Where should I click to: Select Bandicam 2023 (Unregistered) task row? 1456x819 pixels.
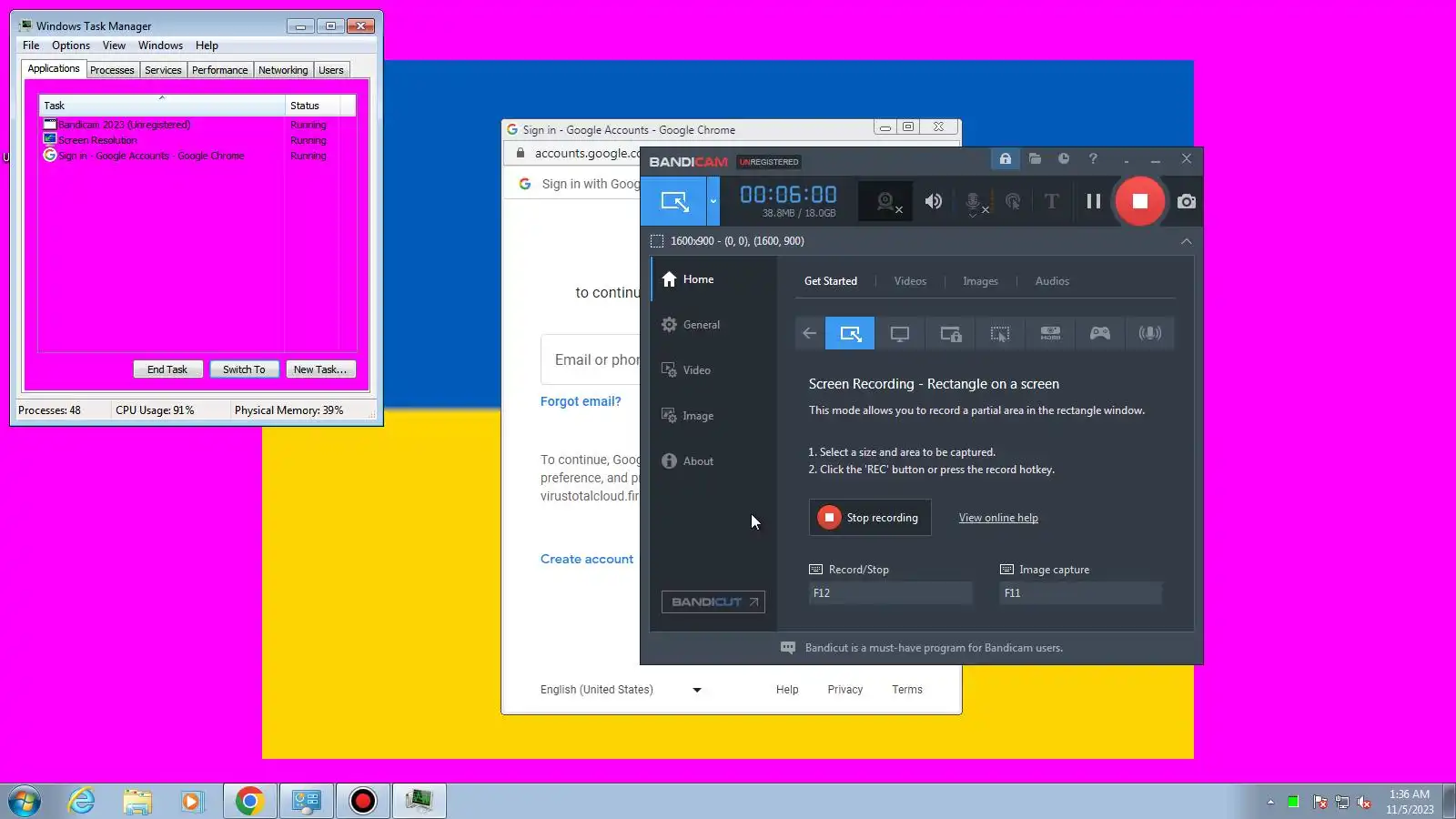point(197,125)
